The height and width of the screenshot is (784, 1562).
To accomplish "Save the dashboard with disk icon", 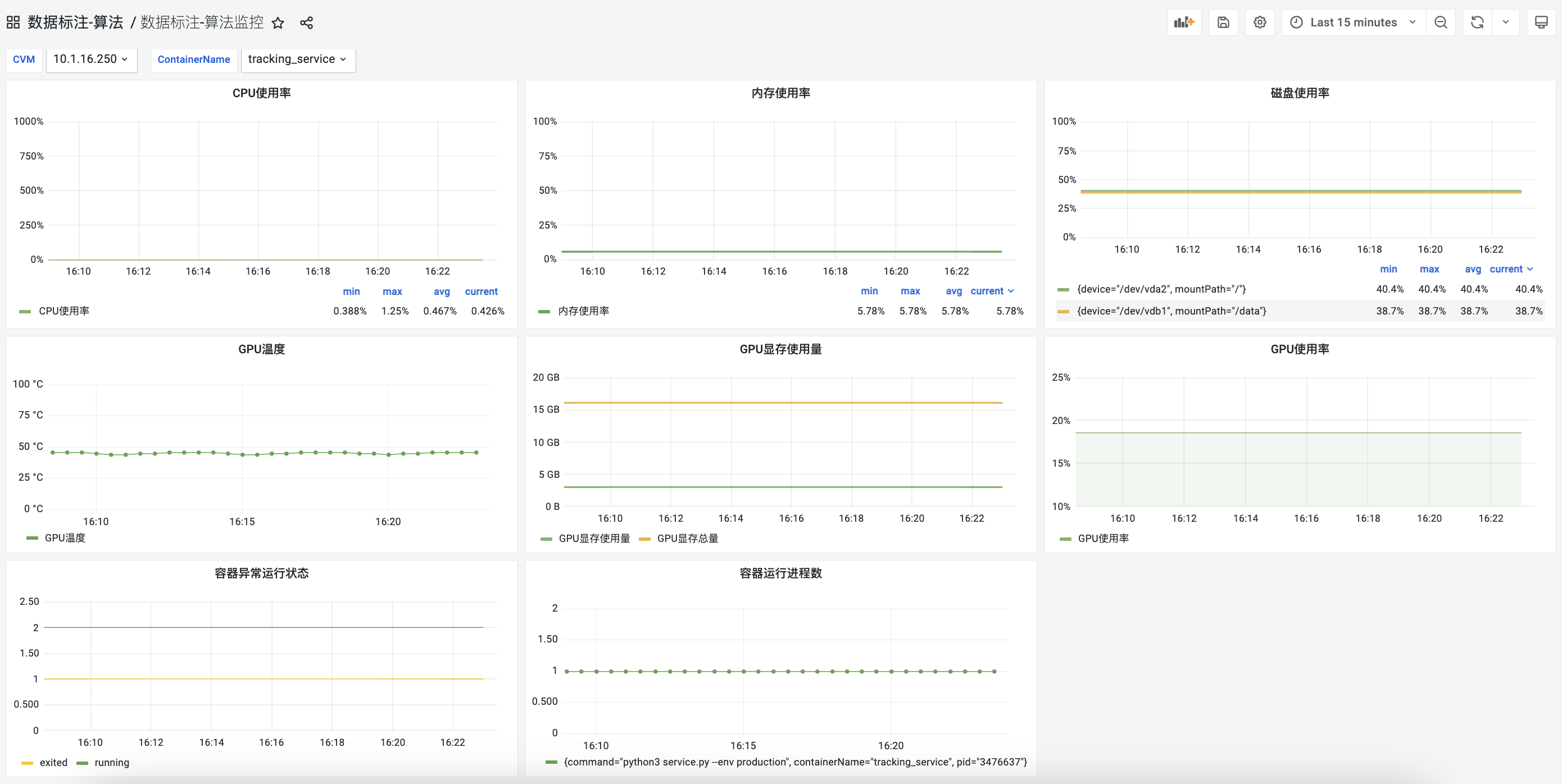I will click(1223, 22).
